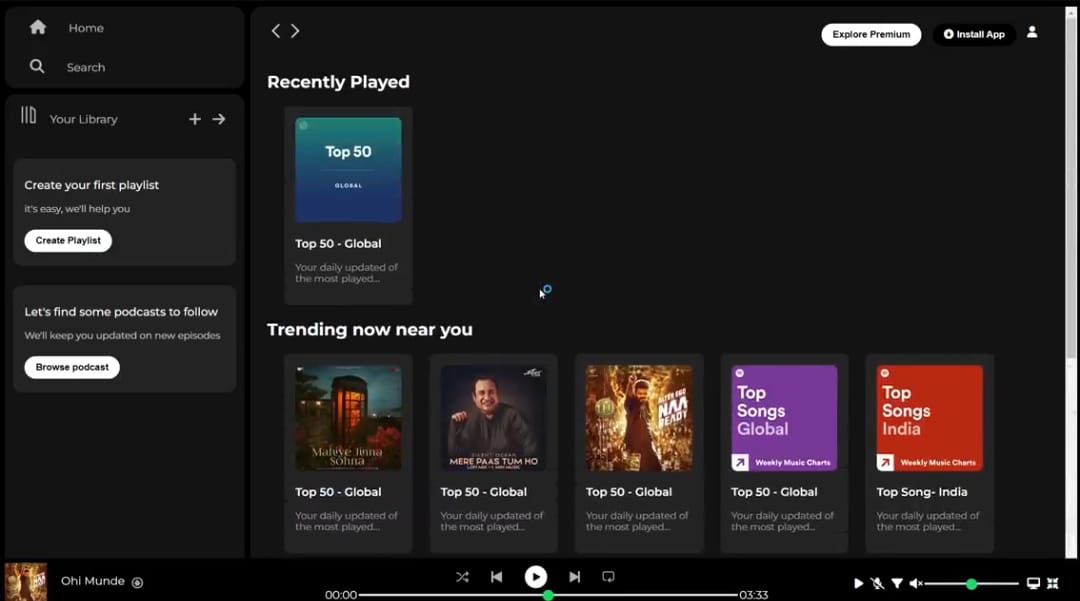Click the Trending now near you heading
1080x601 pixels.
click(x=370, y=330)
